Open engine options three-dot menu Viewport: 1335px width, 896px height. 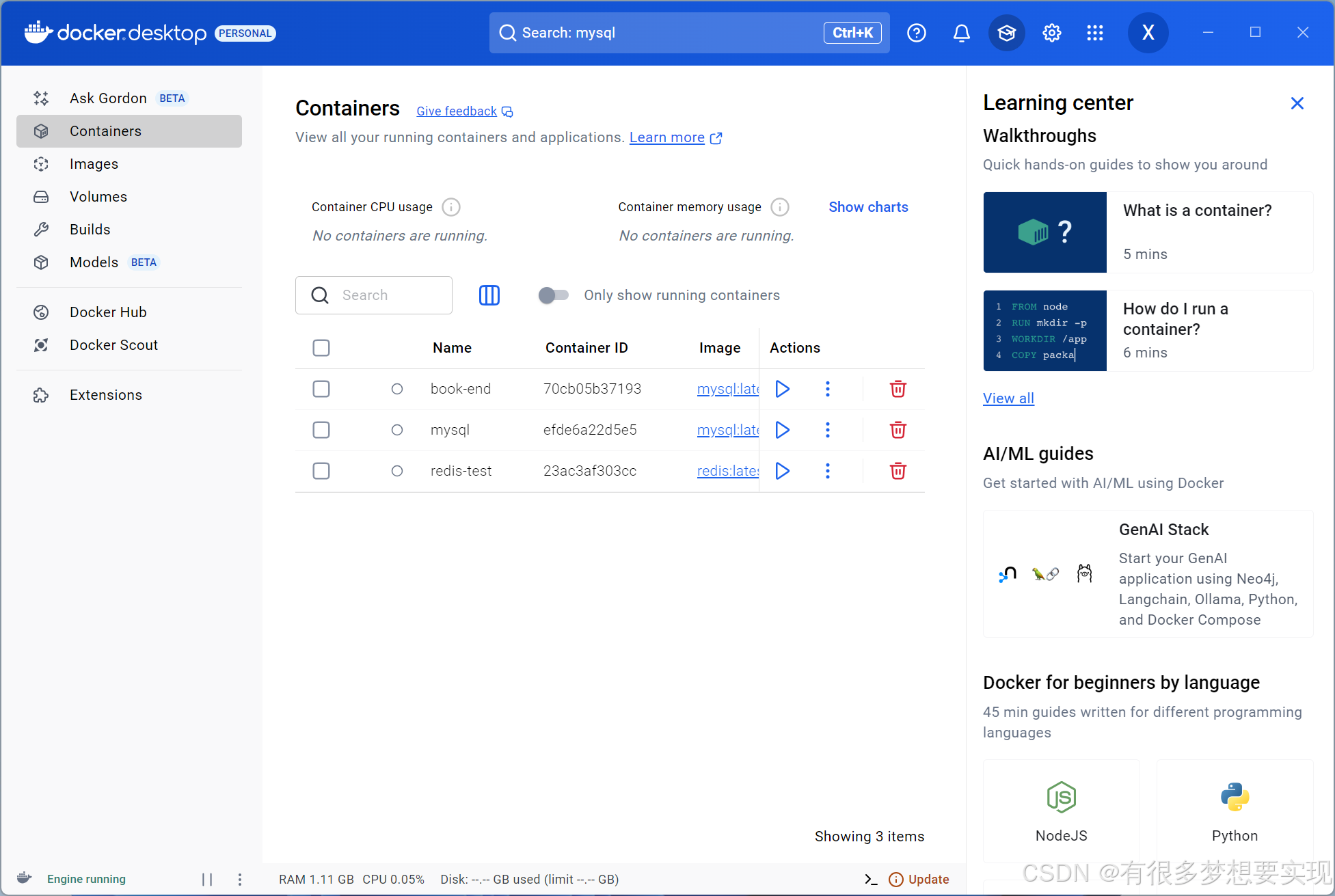pos(239,880)
